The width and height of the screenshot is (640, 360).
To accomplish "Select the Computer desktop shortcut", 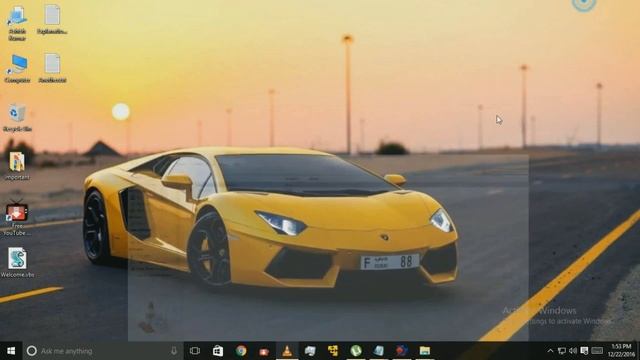I will coord(17,69).
